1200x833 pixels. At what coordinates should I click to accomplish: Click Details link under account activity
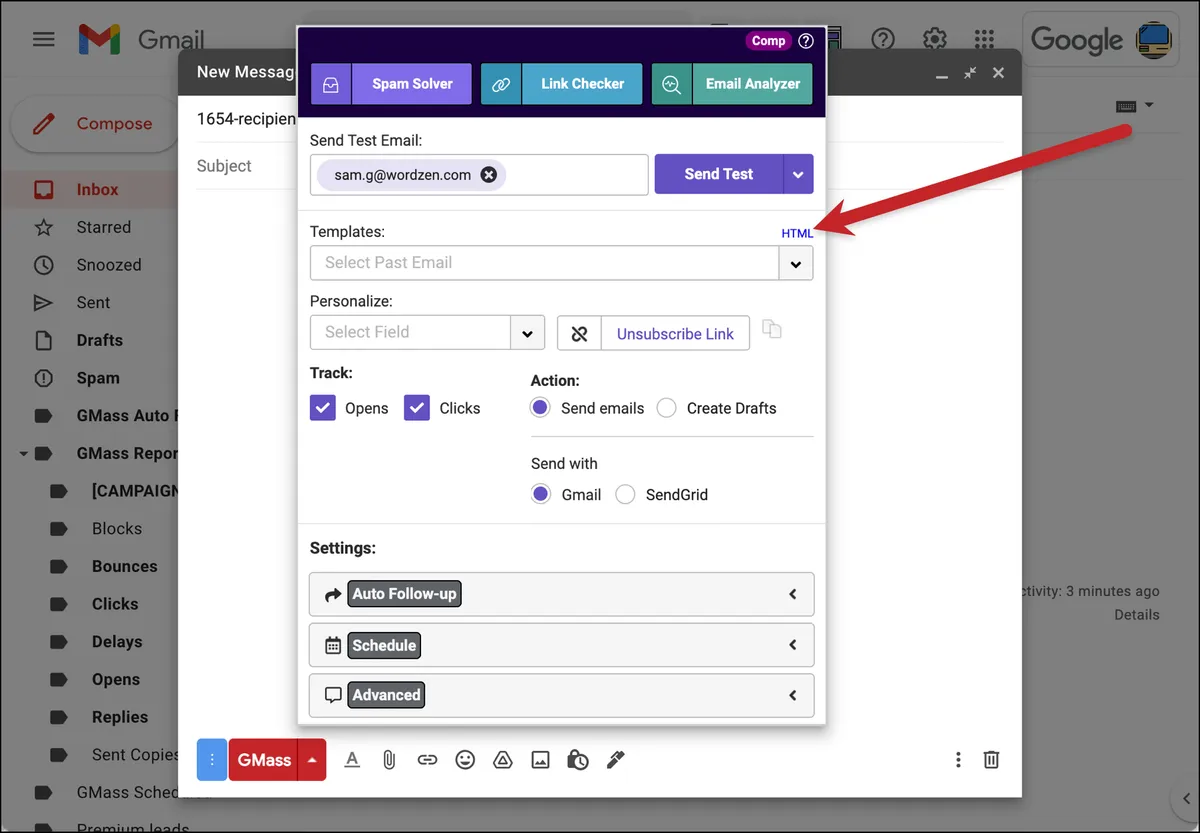1137,615
